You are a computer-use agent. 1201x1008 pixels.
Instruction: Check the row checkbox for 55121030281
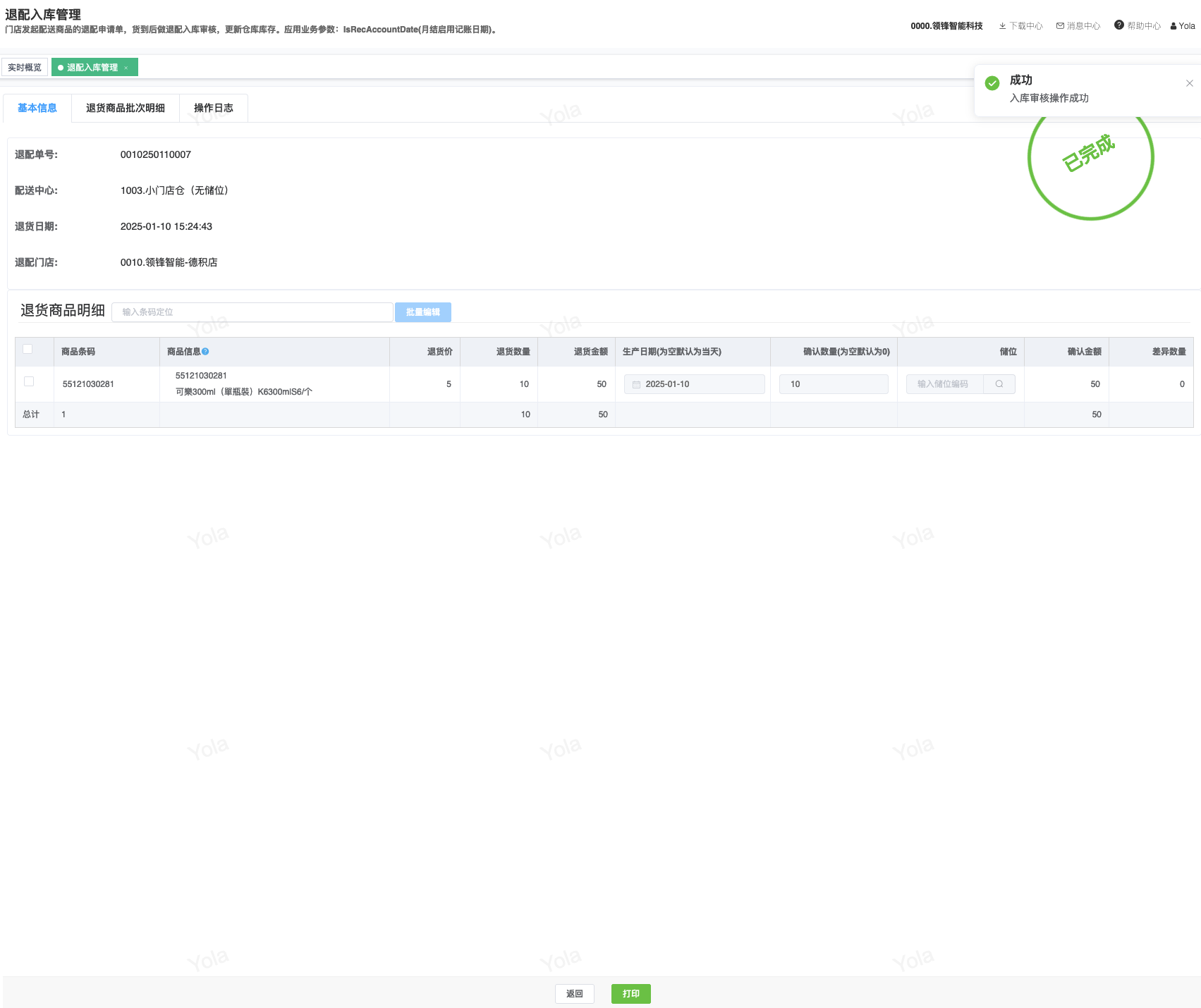pyautogui.click(x=29, y=381)
